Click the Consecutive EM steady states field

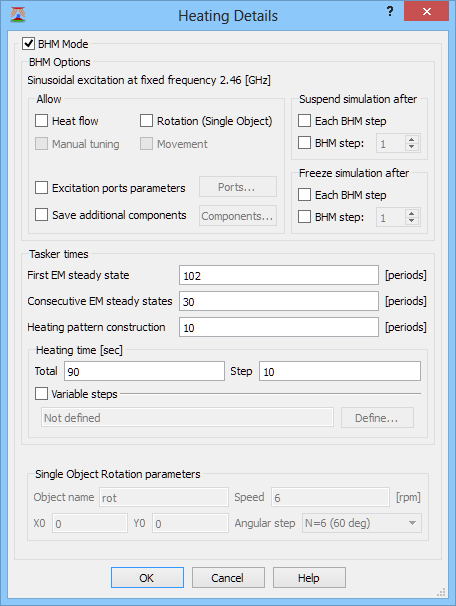point(279,301)
